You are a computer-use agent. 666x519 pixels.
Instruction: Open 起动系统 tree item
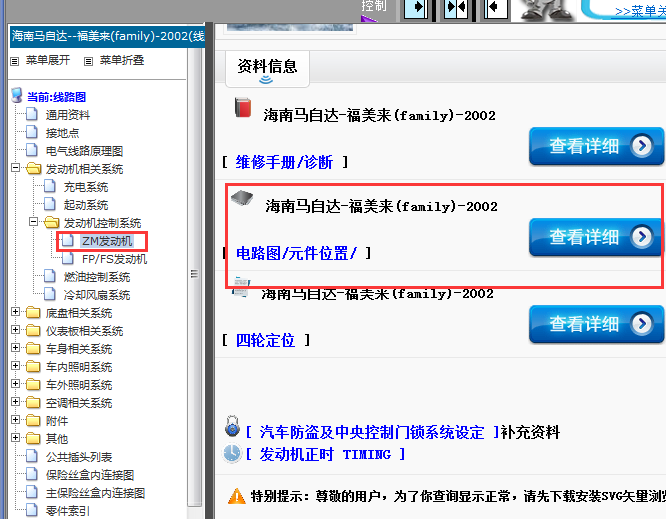point(86,205)
